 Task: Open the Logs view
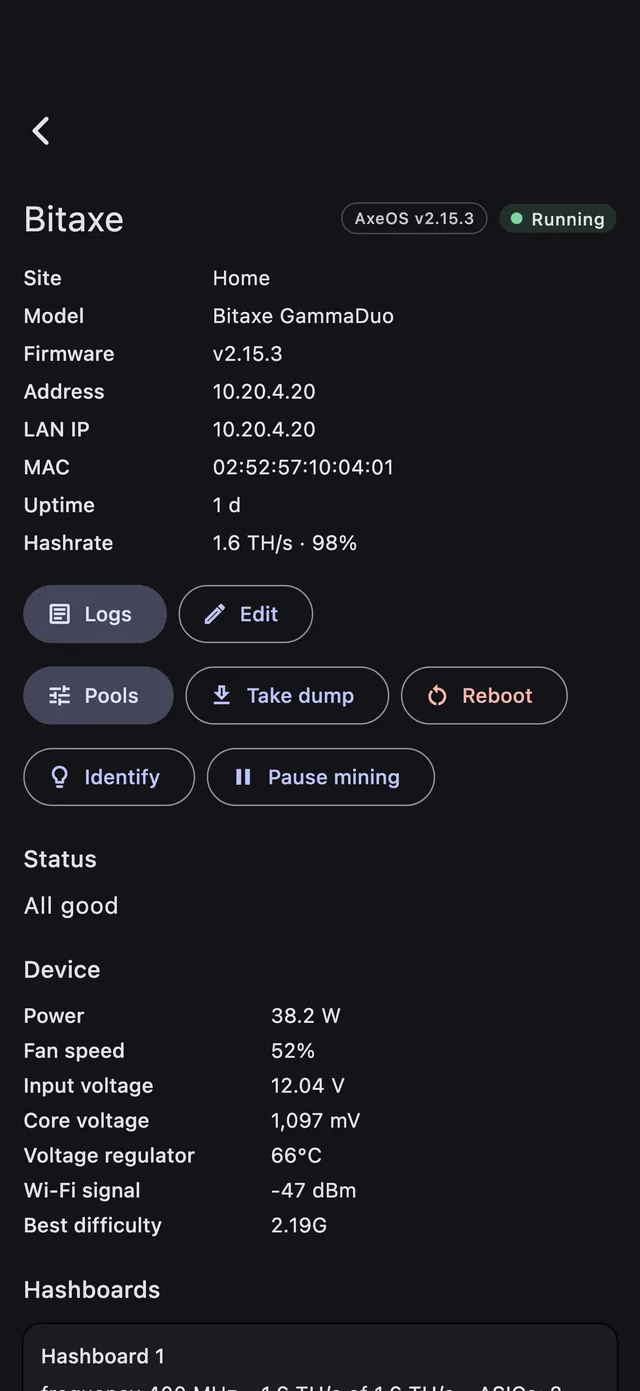(95, 614)
